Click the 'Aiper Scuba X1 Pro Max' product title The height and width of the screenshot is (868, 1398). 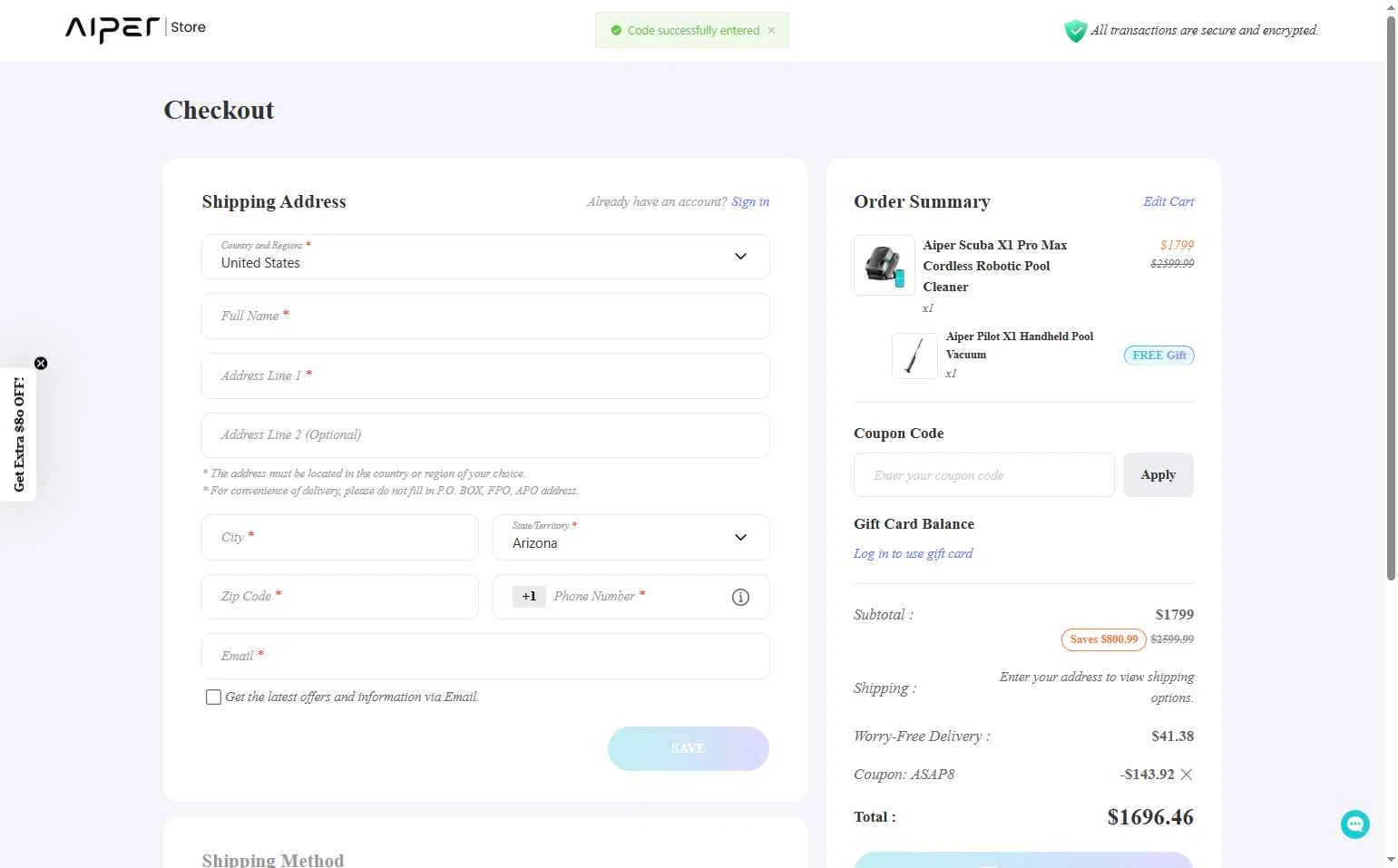click(995, 266)
